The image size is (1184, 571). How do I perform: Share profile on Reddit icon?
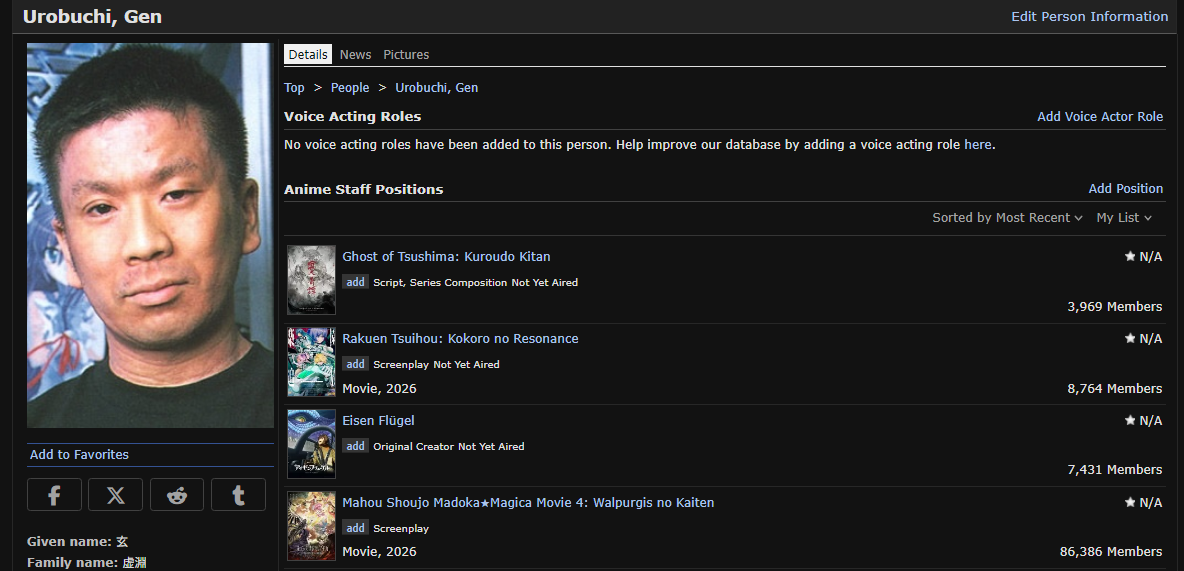(177, 495)
